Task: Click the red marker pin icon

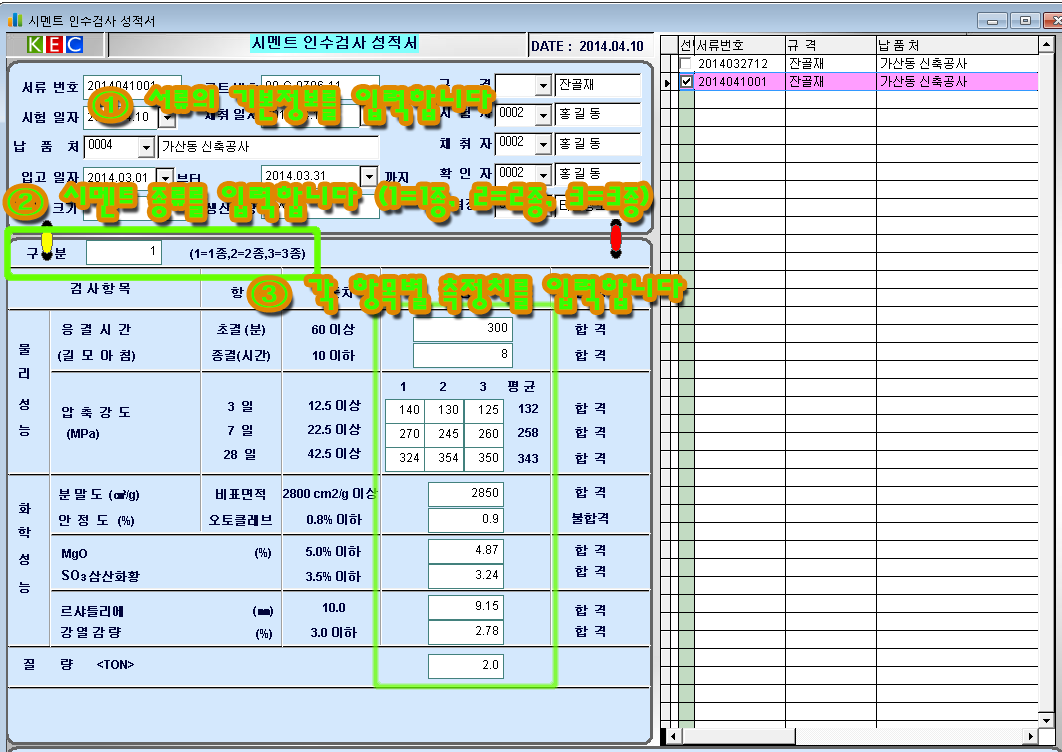Action: tap(615, 237)
